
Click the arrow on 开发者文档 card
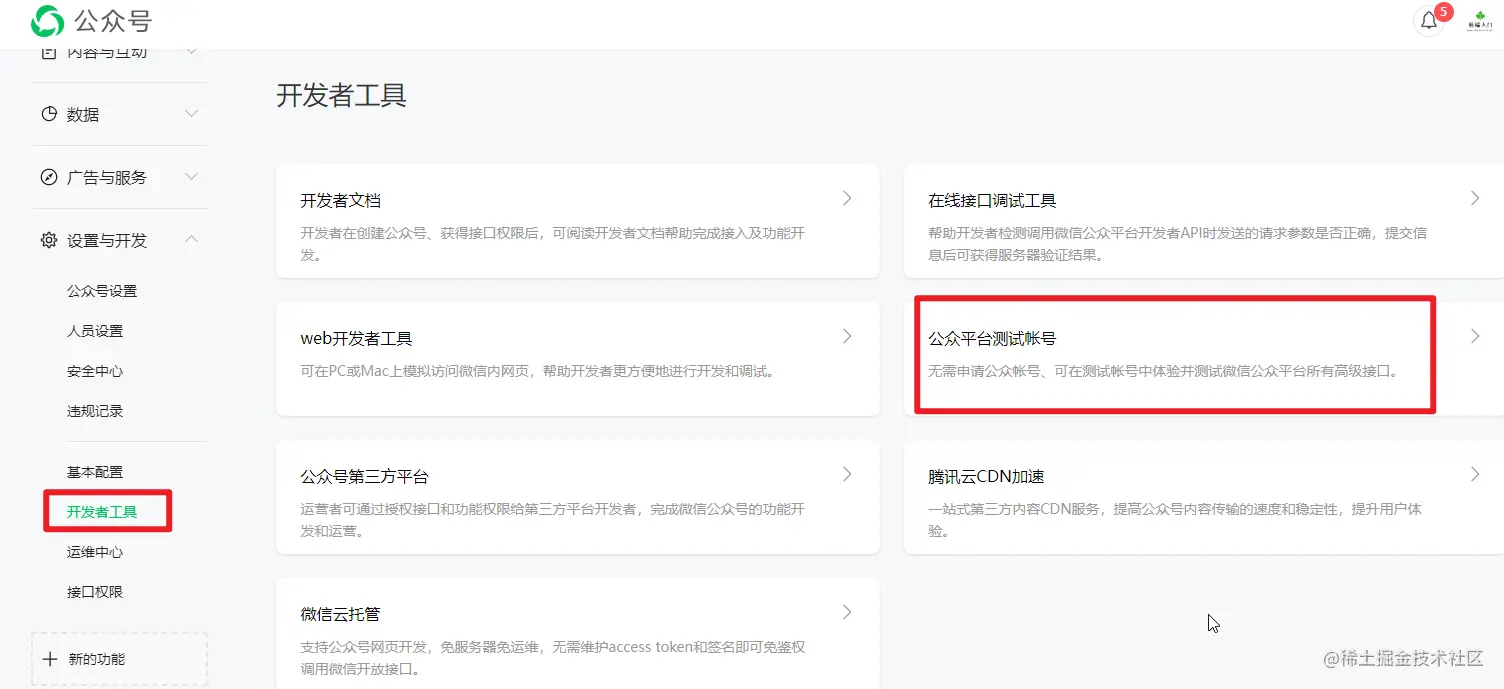click(x=847, y=198)
